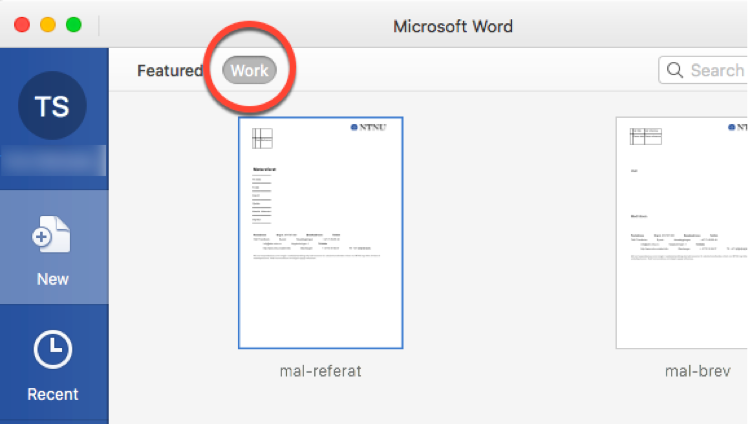The width and height of the screenshot is (750, 424).
Task: Open the New document section
Action: pyautogui.click(x=54, y=247)
